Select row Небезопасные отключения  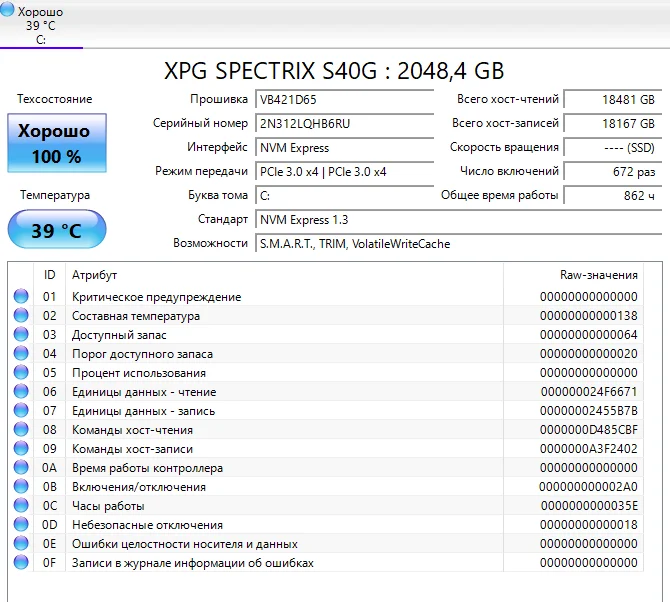pyautogui.click(x=326, y=525)
